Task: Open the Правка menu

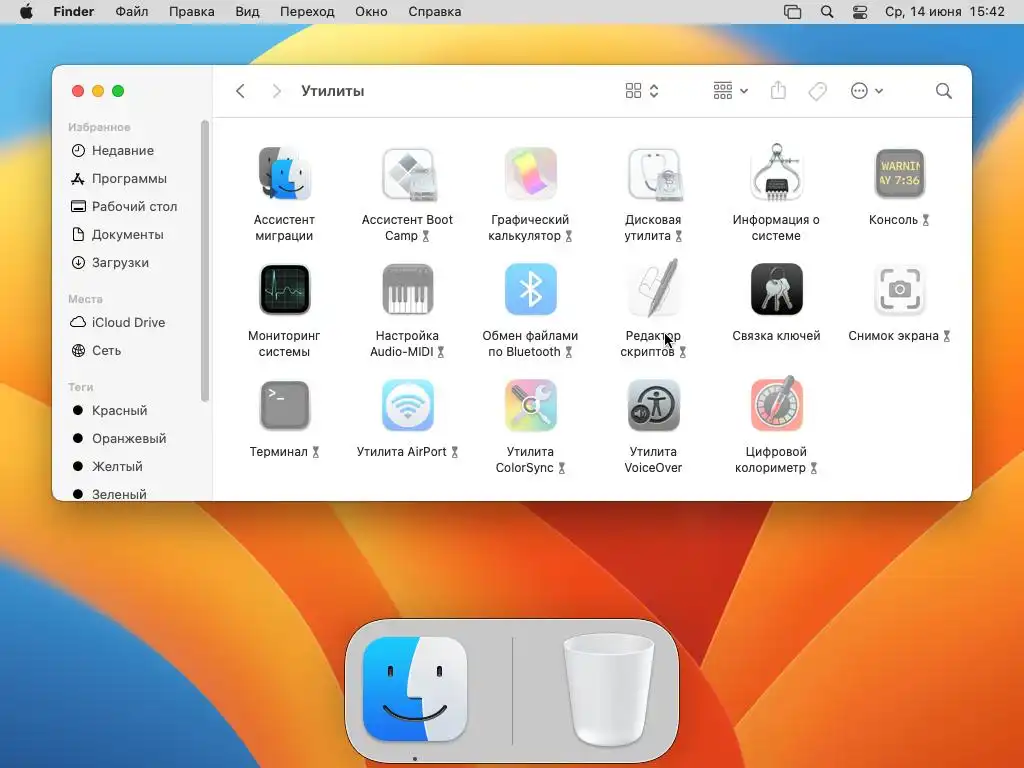Action: click(x=191, y=12)
